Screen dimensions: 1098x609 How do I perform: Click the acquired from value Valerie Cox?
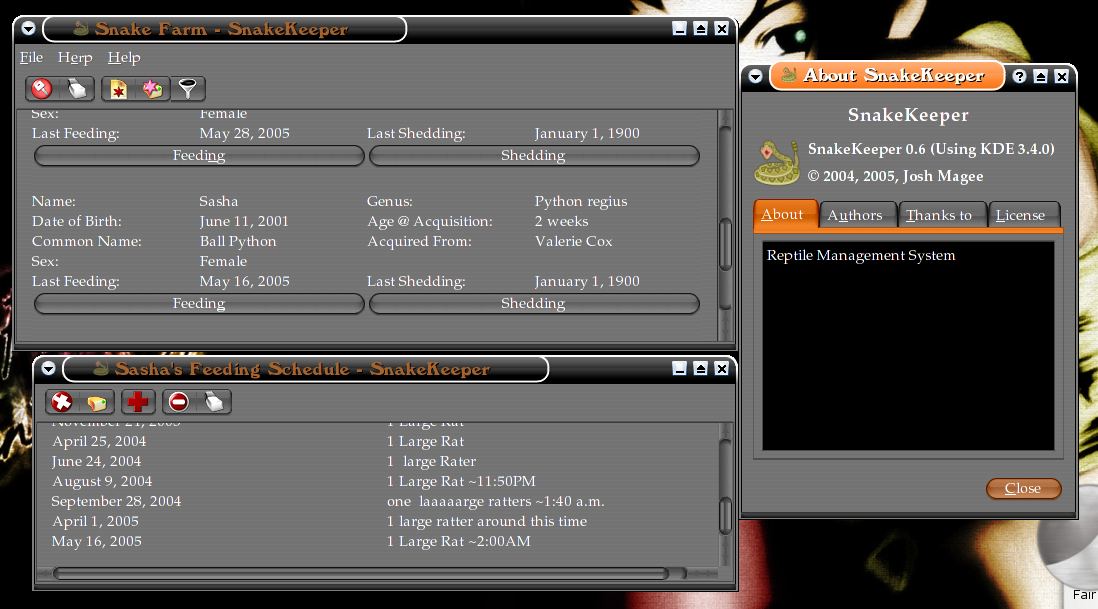tap(574, 241)
